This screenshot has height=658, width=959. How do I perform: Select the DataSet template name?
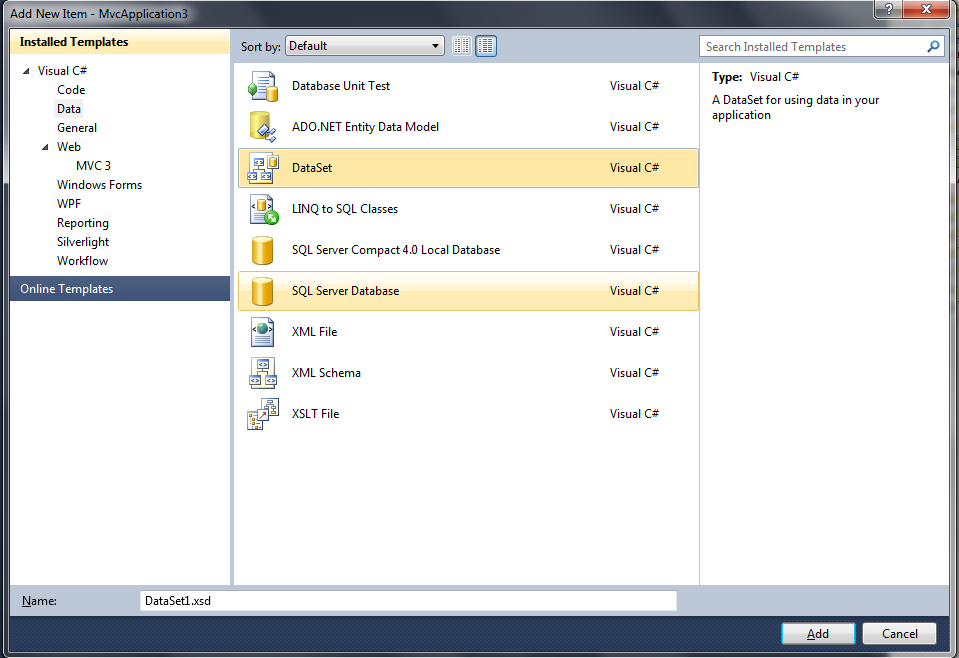click(312, 168)
